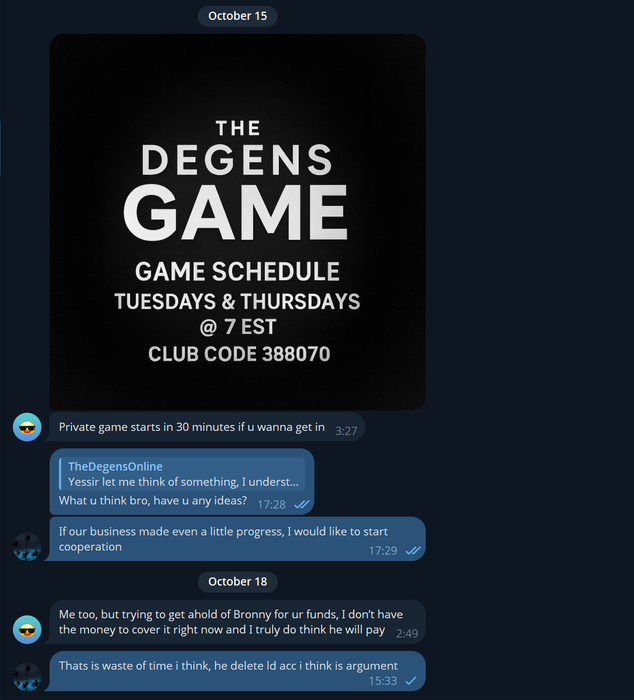Image resolution: width=634 pixels, height=700 pixels.
Task: Jump to the quoted TheDegensOnline reply
Action: click(182, 474)
